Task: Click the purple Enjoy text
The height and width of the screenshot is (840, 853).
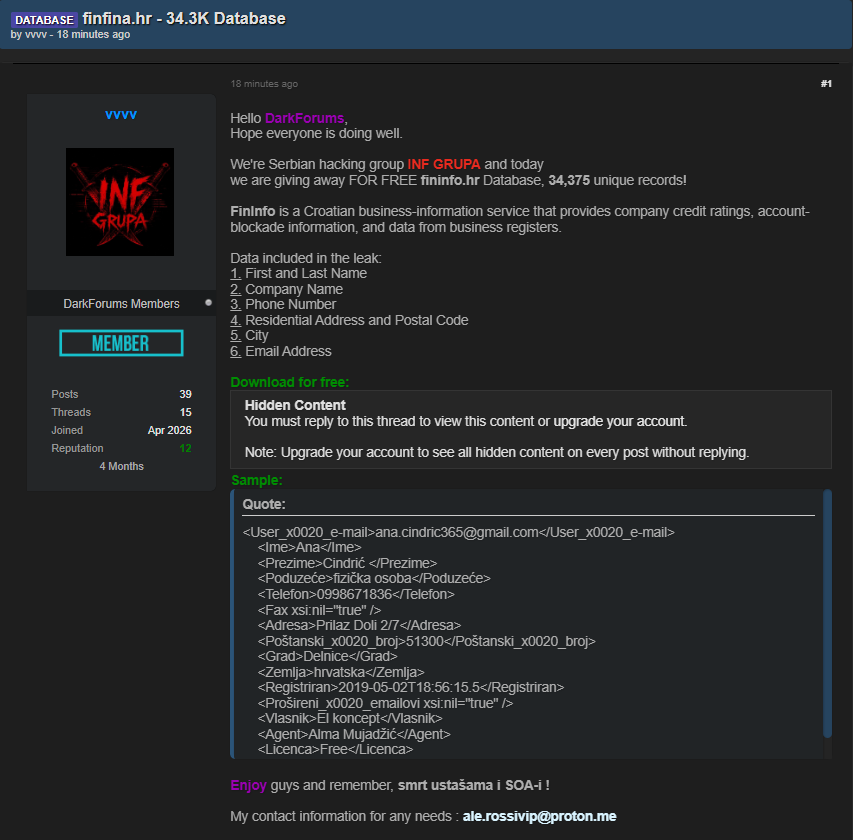Action: pos(248,785)
